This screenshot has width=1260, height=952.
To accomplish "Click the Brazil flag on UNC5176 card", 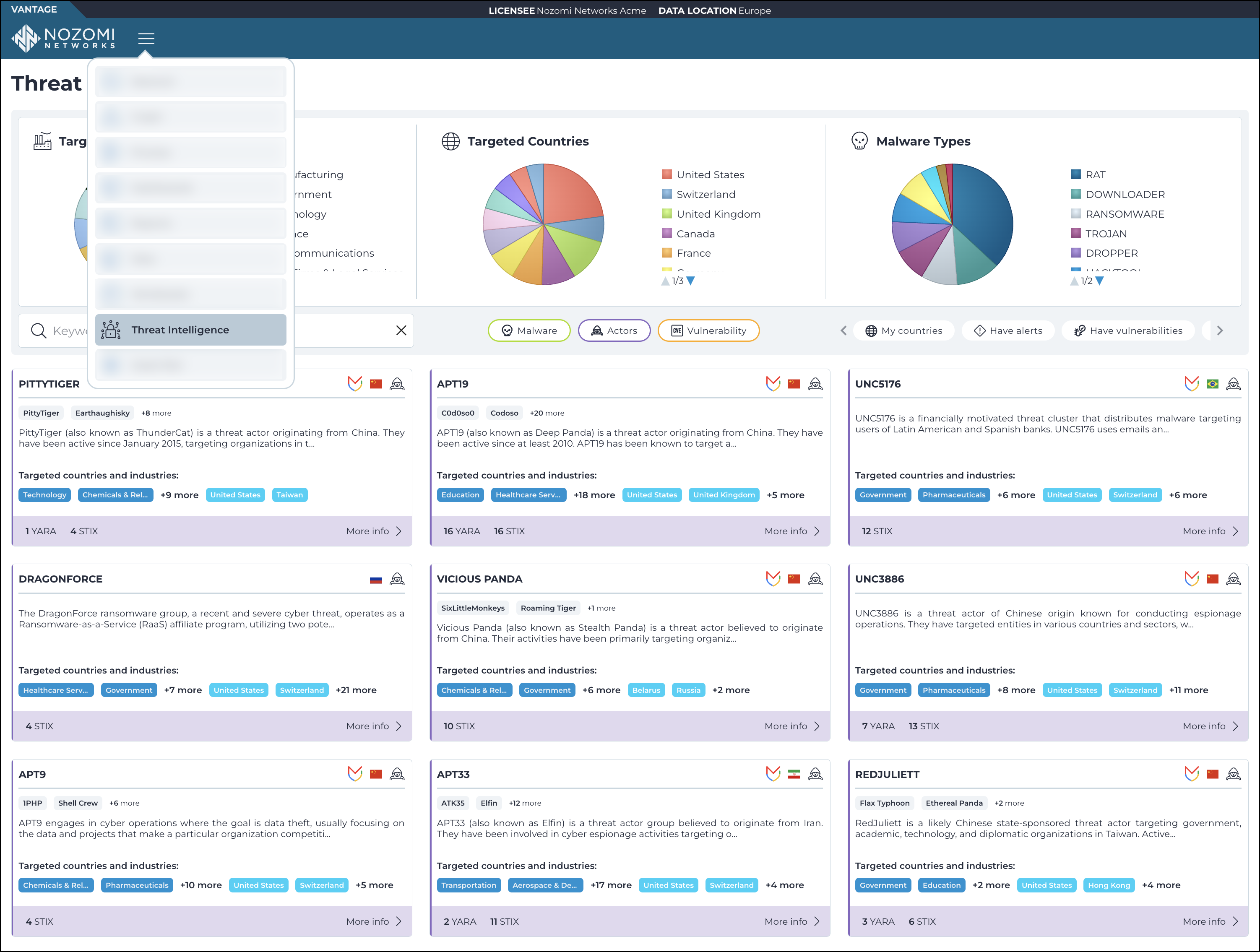I will click(x=1212, y=384).
